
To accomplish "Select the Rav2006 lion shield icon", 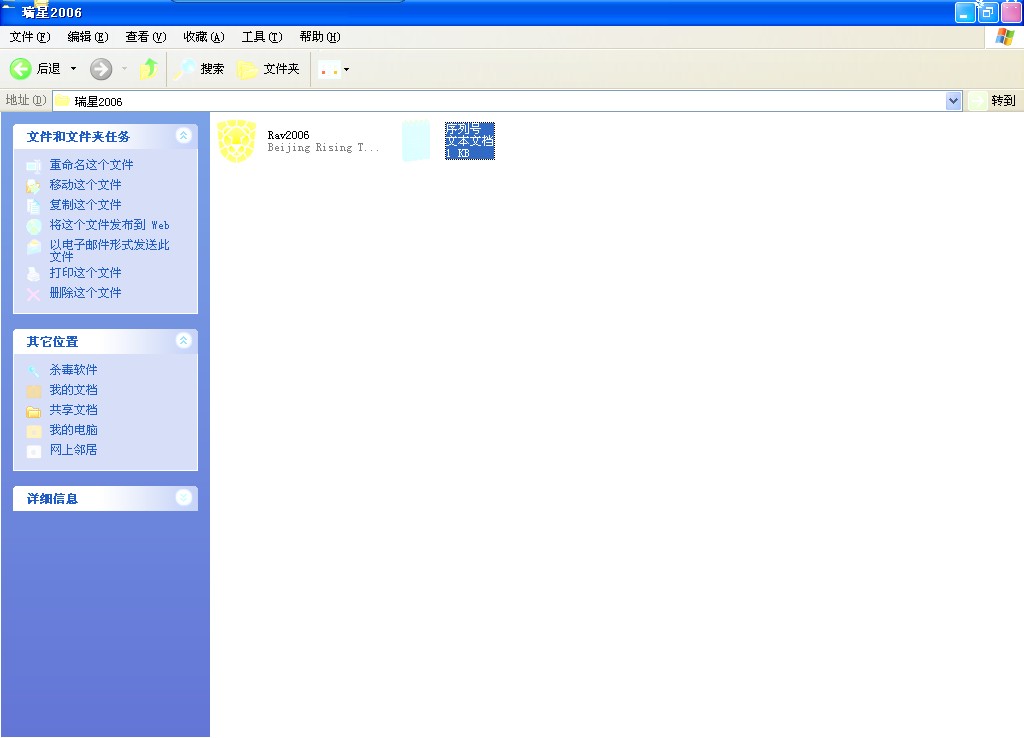I will (x=236, y=140).
